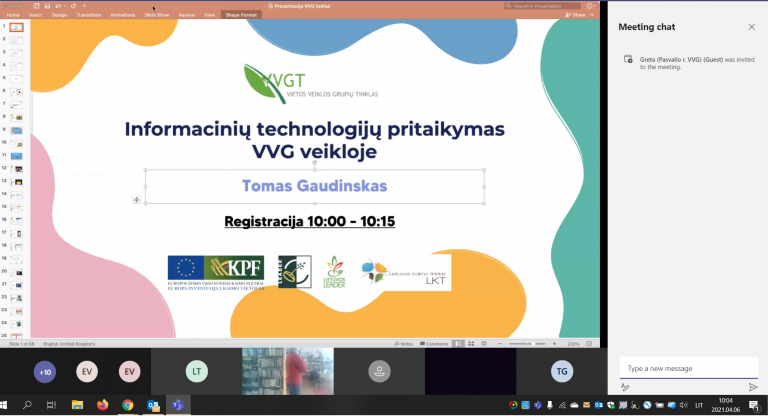Start Reading view icon in status bar
The width and height of the screenshot is (768, 416).
484,344
